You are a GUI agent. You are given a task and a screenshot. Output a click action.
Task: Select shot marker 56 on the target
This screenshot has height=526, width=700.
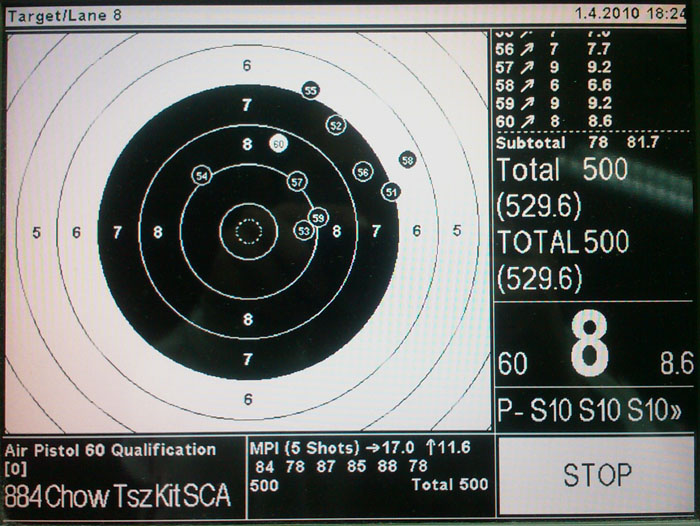(363, 172)
